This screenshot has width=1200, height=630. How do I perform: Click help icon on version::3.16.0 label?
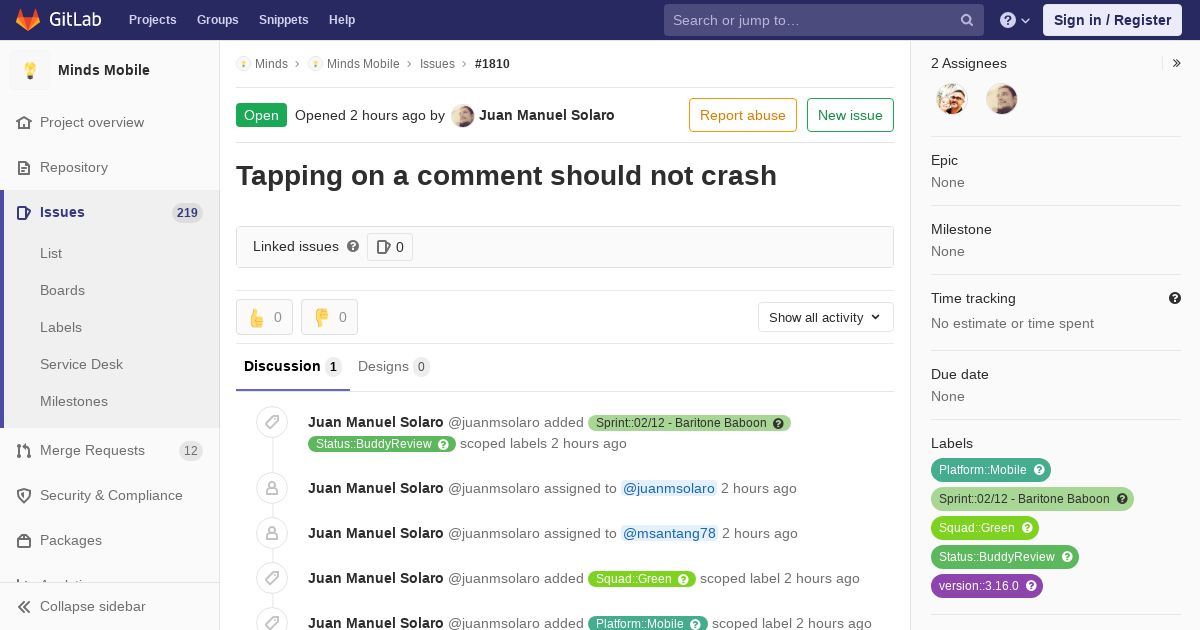[1031, 586]
